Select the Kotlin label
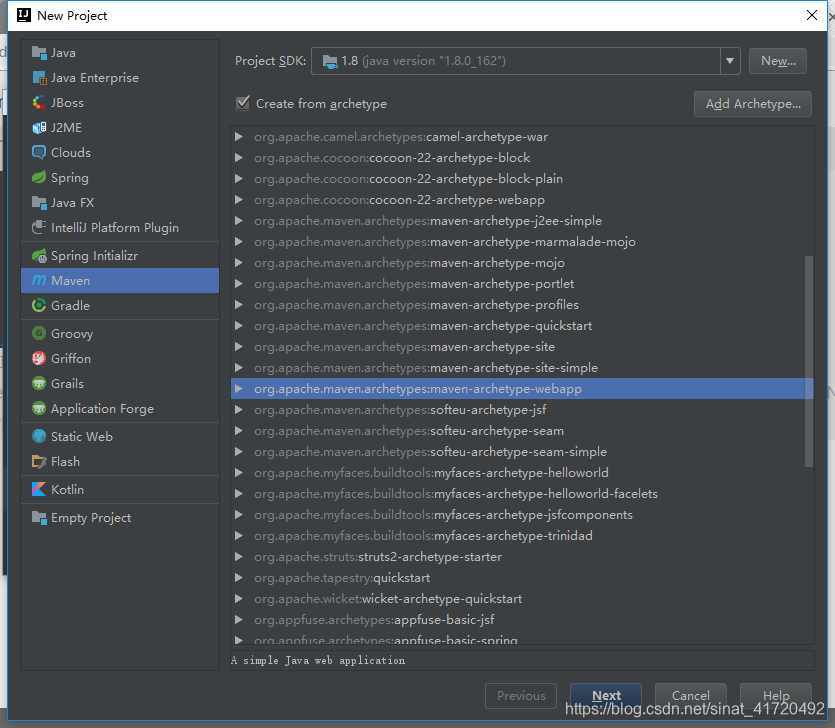The image size is (835, 728). coord(67,489)
